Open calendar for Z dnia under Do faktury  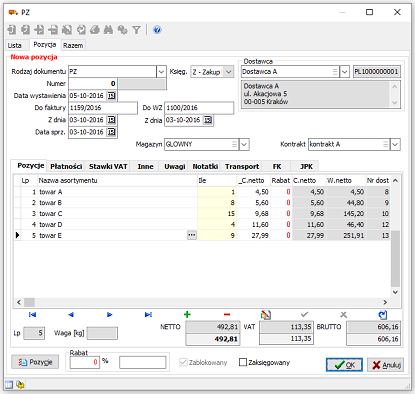pos(111,120)
